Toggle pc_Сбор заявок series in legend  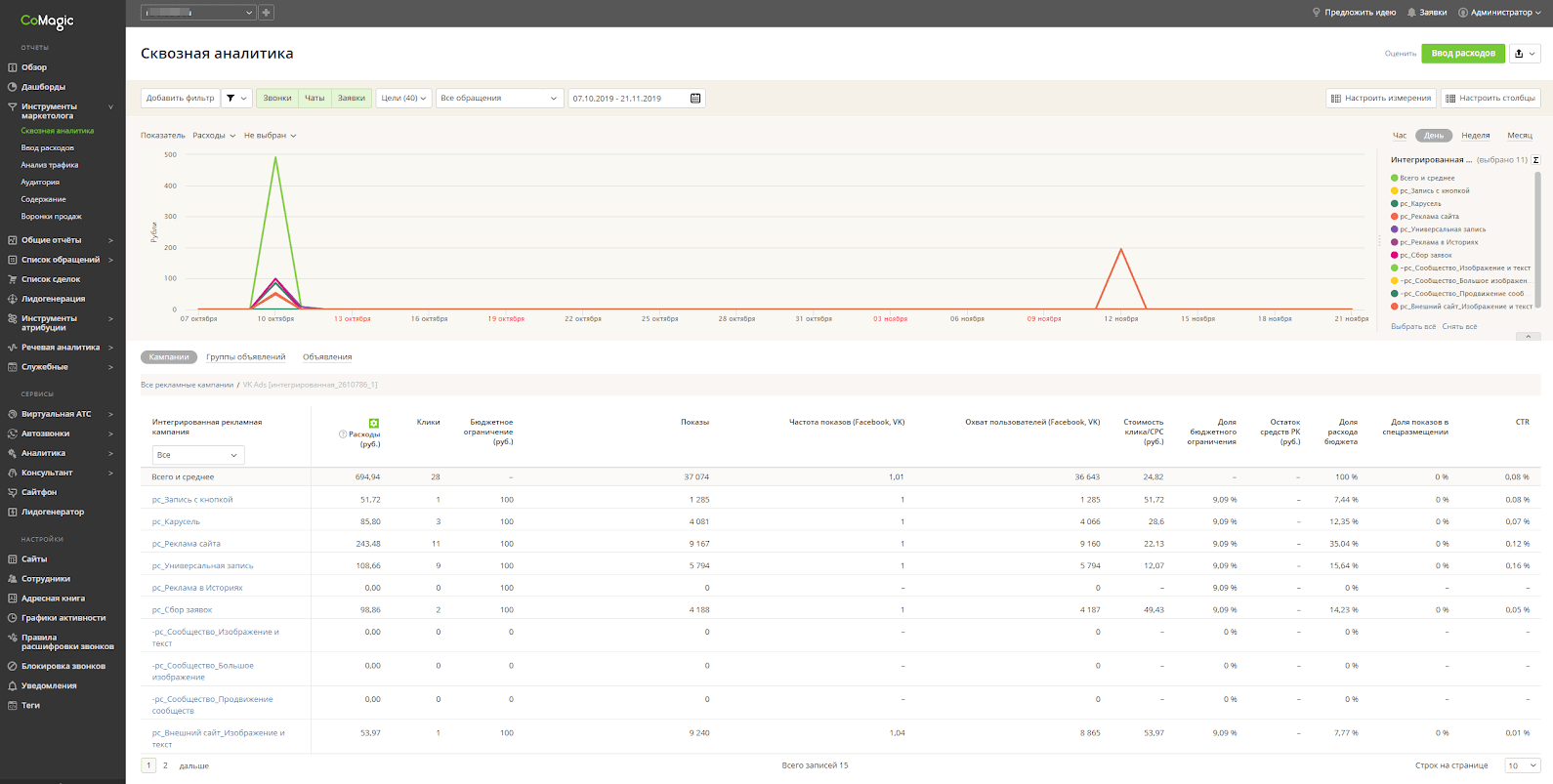1421,255
